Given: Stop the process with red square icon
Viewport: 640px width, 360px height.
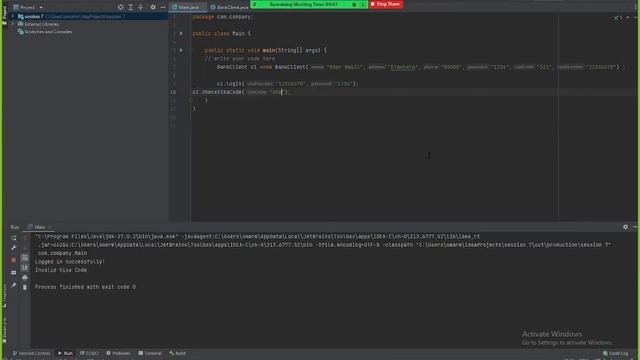Looking at the screenshot, I should click(13, 260).
